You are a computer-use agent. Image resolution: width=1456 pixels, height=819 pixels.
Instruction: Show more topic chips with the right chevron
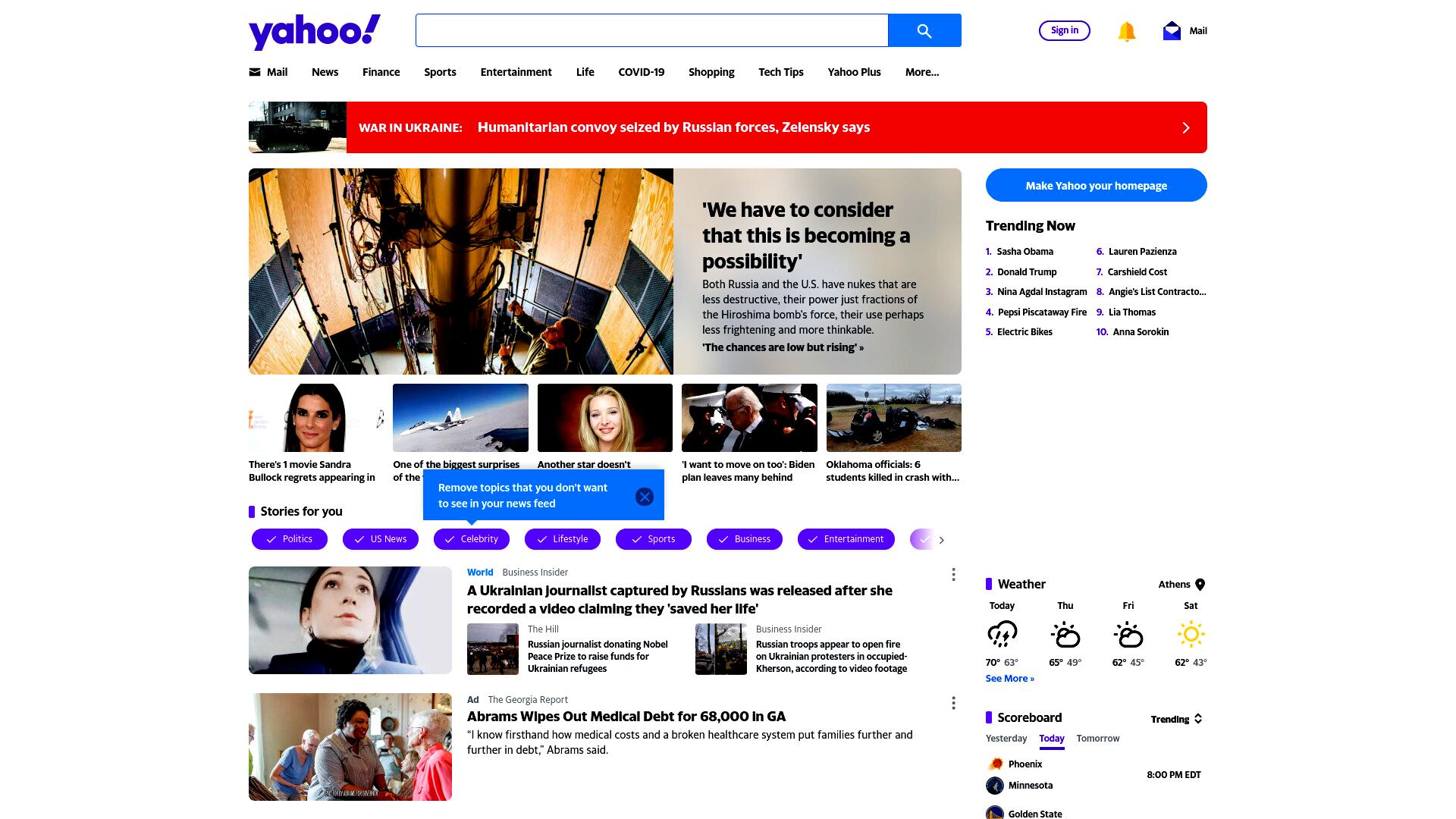click(941, 540)
